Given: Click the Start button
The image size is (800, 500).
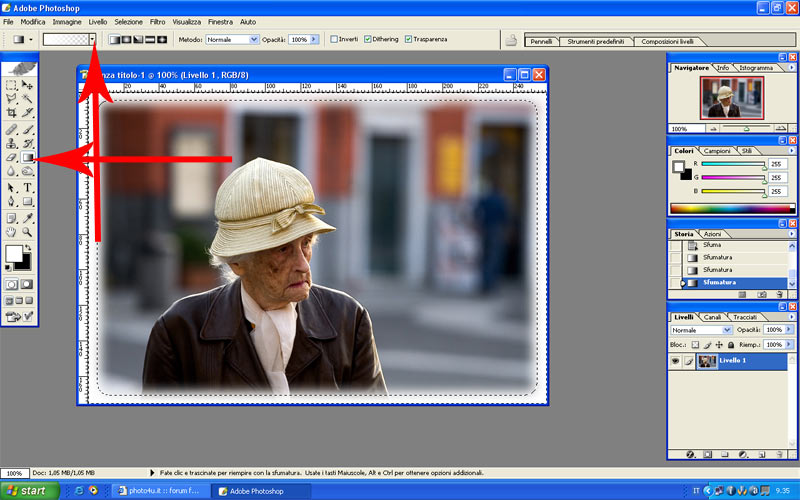Looking at the screenshot, I should (x=29, y=491).
